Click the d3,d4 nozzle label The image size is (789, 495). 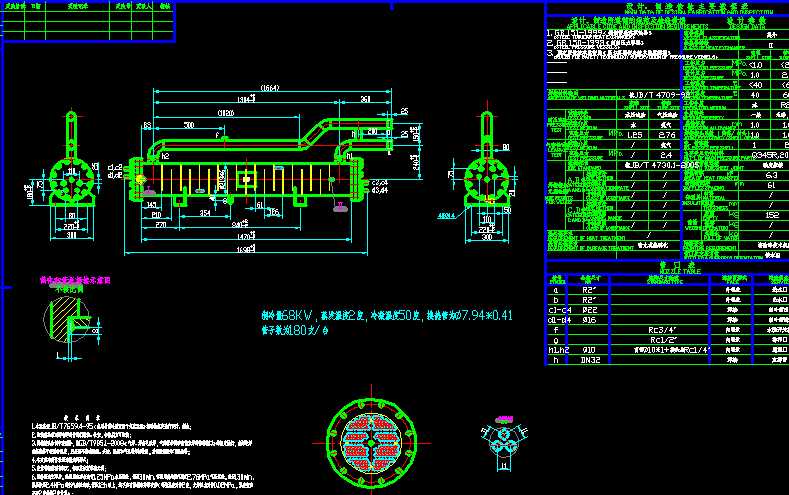coord(379,191)
